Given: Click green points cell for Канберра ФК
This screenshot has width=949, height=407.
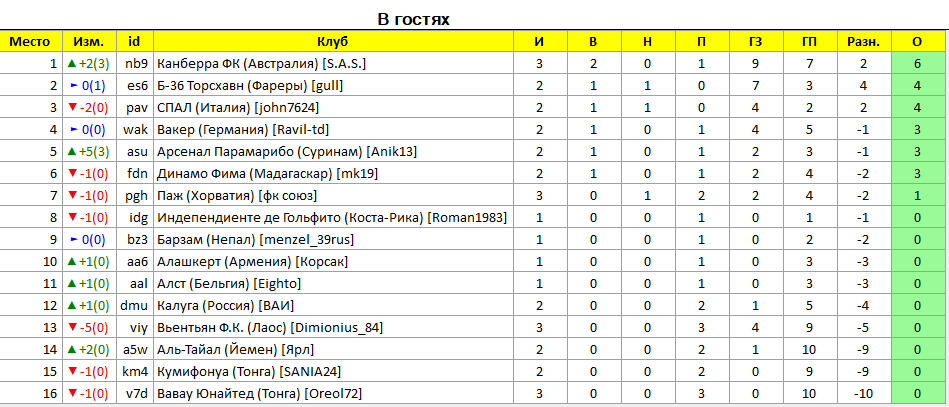Looking at the screenshot, I should click(917, 64).
